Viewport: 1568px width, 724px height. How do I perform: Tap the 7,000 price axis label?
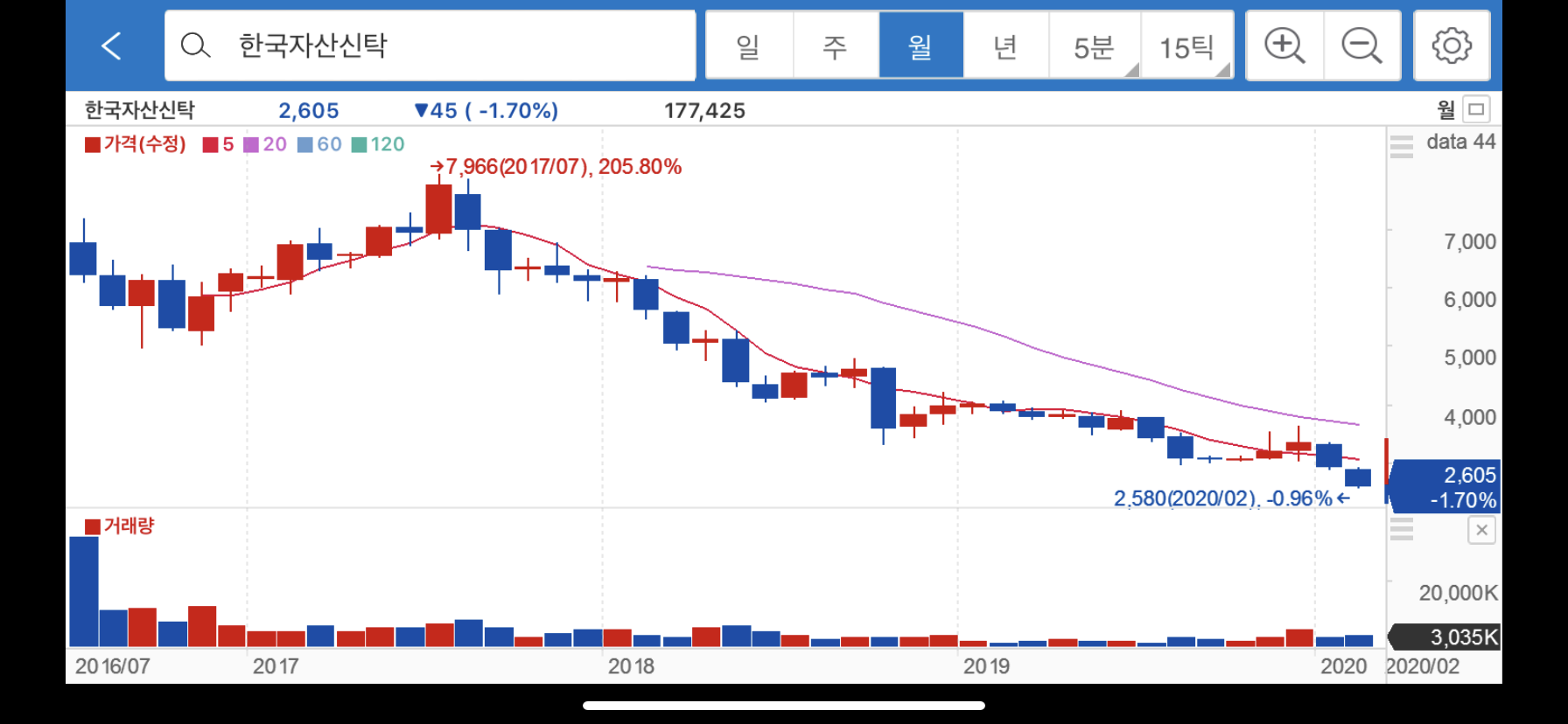(1469, 241)
